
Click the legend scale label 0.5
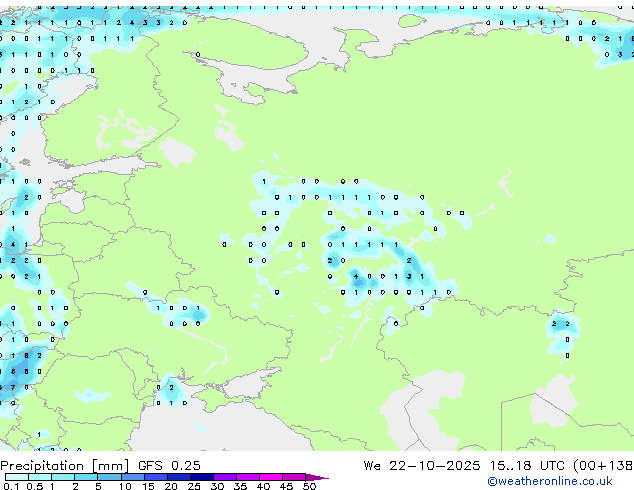(x=35, y=486)
